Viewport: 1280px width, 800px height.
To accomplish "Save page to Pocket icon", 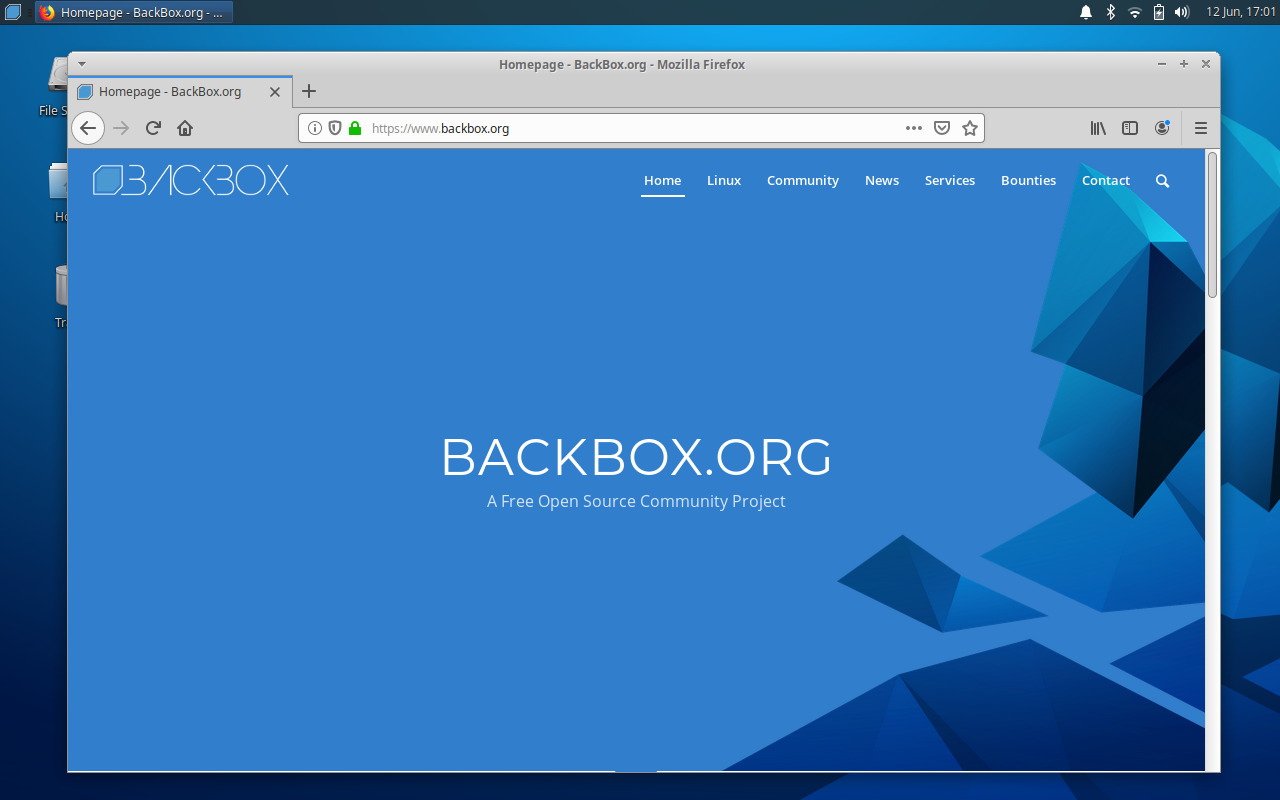I will 942,128.
